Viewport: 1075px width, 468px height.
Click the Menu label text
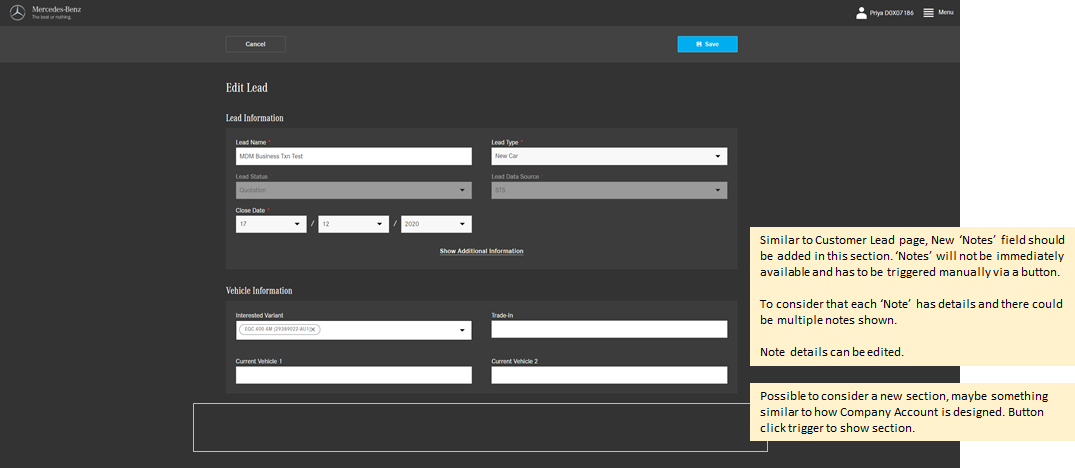(x=945, y=12)
